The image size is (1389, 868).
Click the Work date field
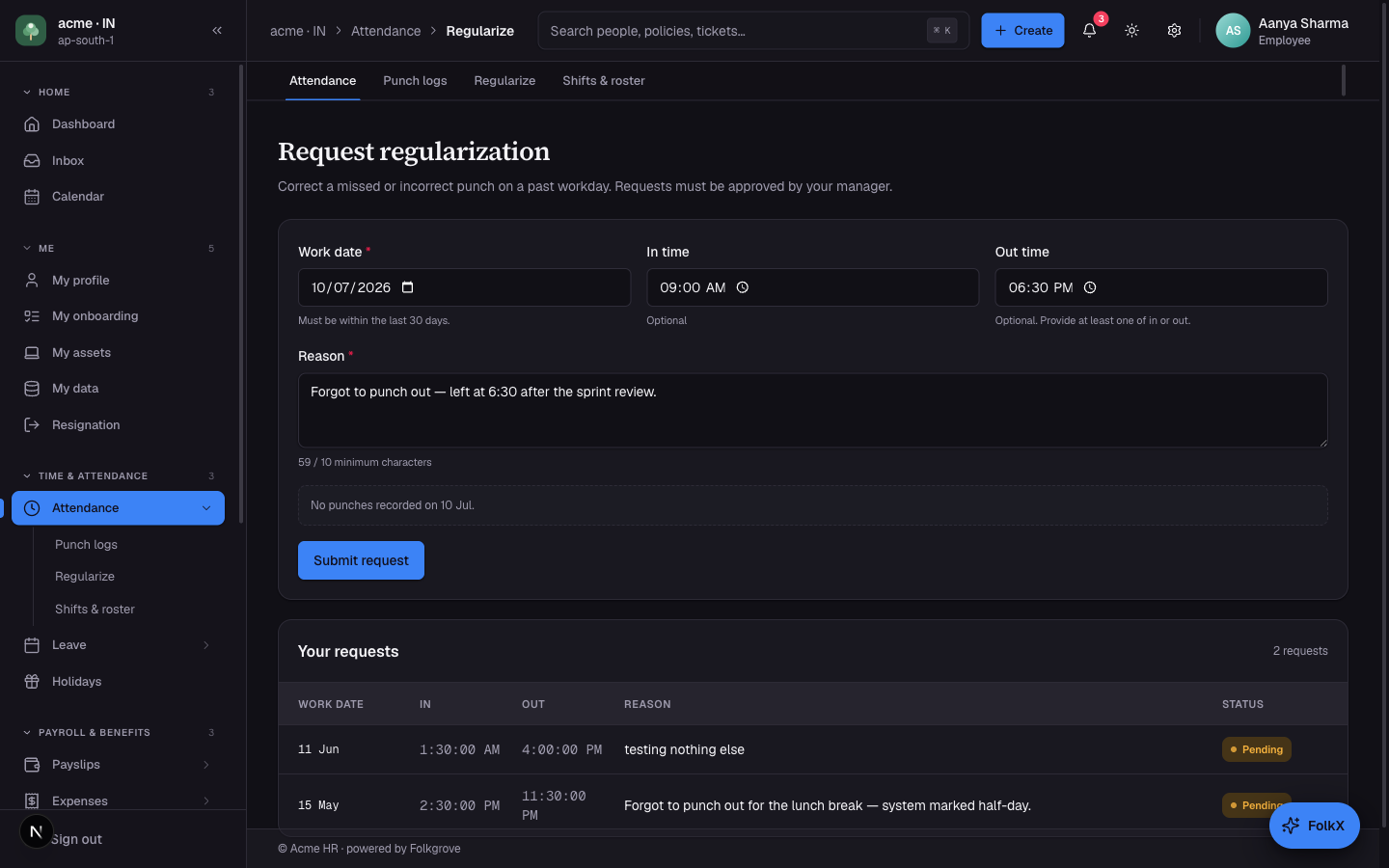pyautogui.click(x=464, y=287)
